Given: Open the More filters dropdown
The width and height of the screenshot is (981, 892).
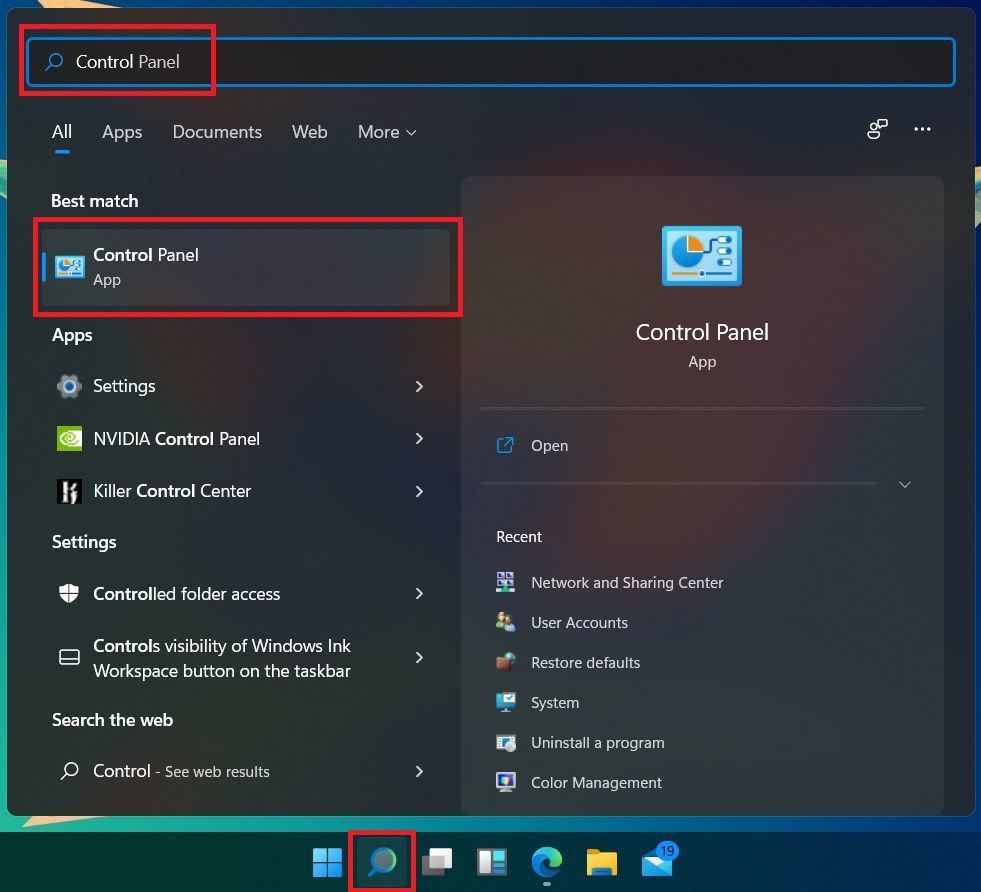Looking at the screenshot, I should point(387,132).
